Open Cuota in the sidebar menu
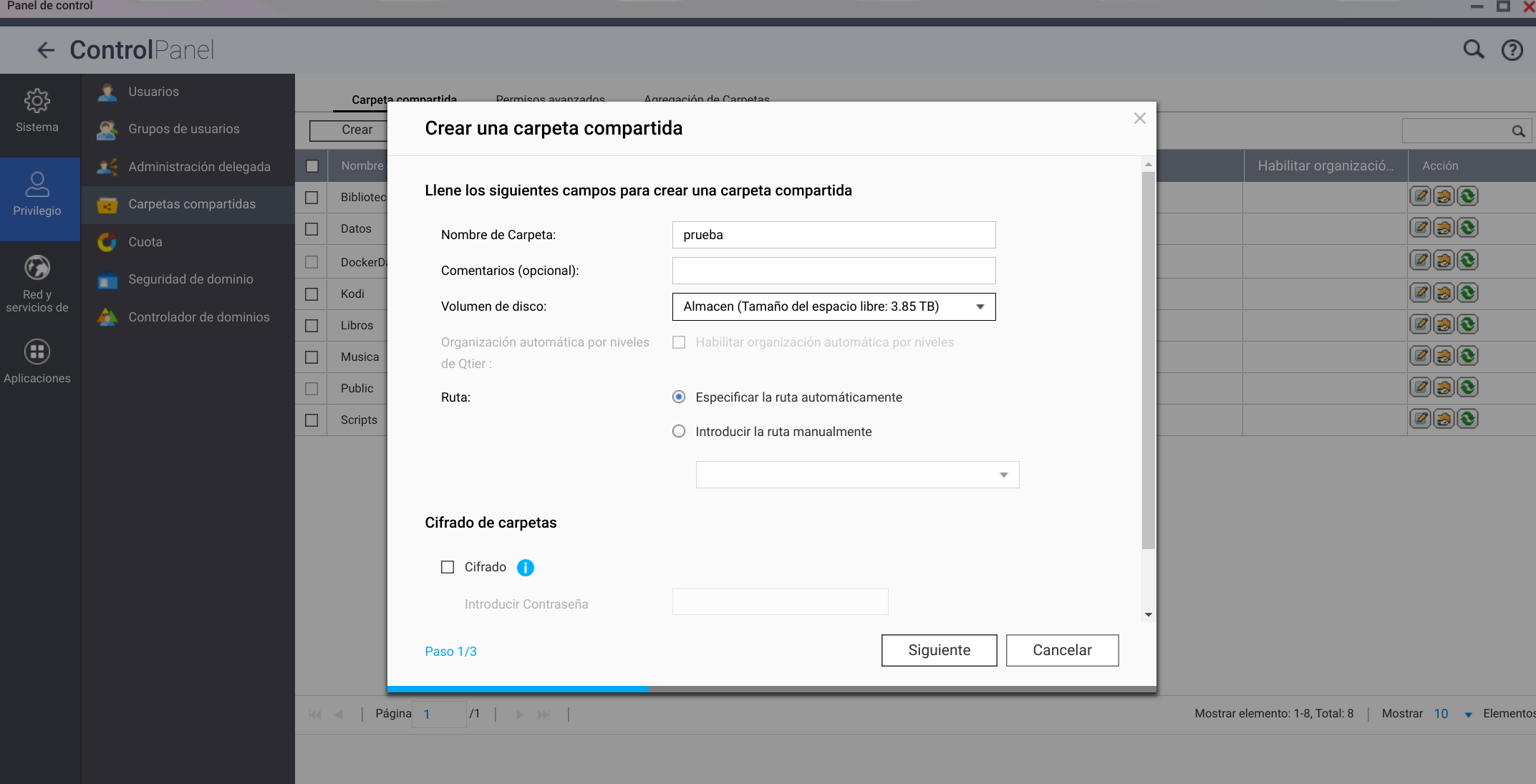 click(x=145, y=242)
